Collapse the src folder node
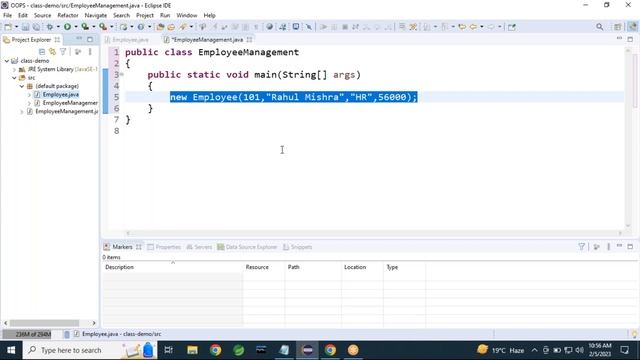 pos(15,78)
